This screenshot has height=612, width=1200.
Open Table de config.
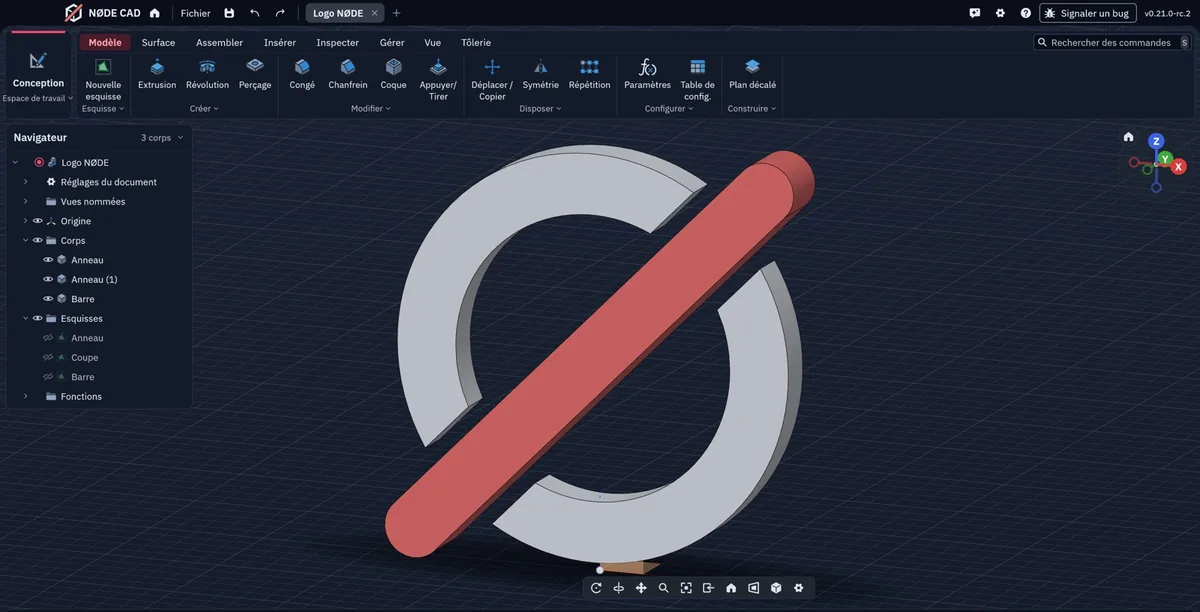[698, 79]
